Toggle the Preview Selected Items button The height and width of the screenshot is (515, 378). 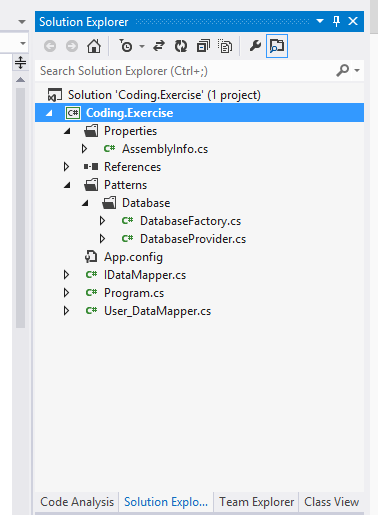(277, 46)
